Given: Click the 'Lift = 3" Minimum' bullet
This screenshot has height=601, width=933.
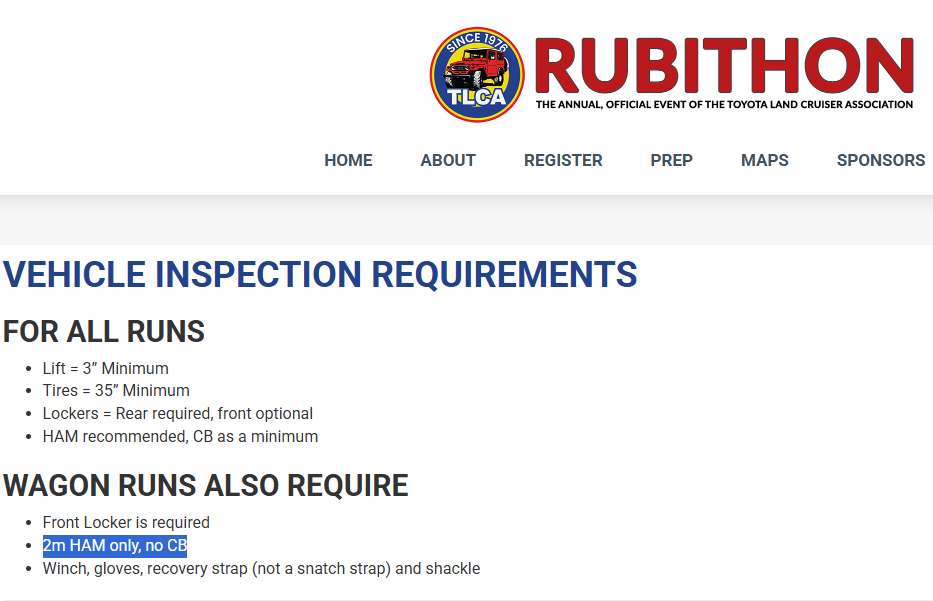Looking at the screenshot, I should coord(105,368).
